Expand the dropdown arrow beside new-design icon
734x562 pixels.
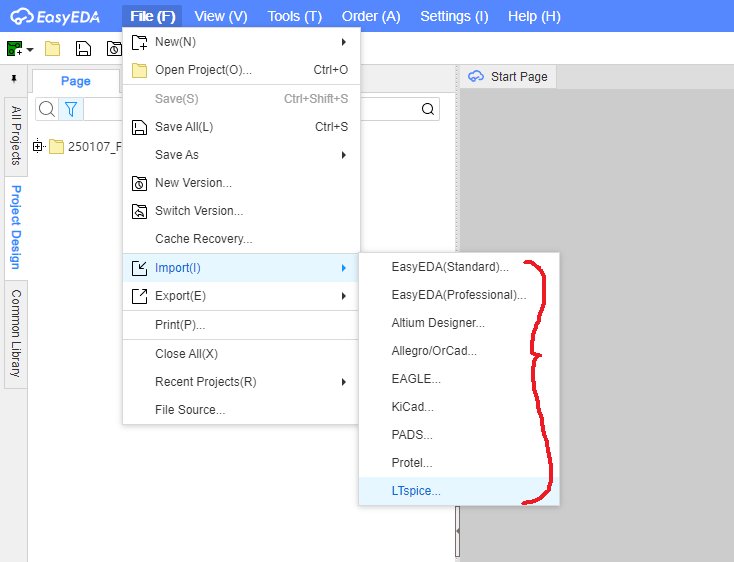point(30,49)
